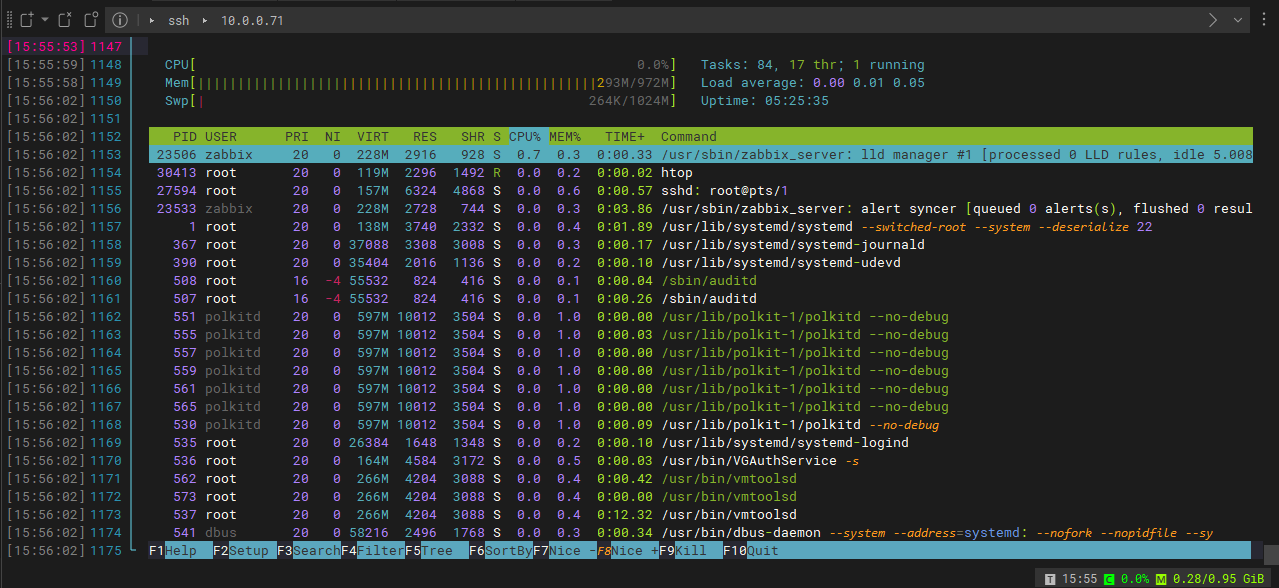Sort by the CPU% column header
The image size is (1279, 588).
(525, 137)
